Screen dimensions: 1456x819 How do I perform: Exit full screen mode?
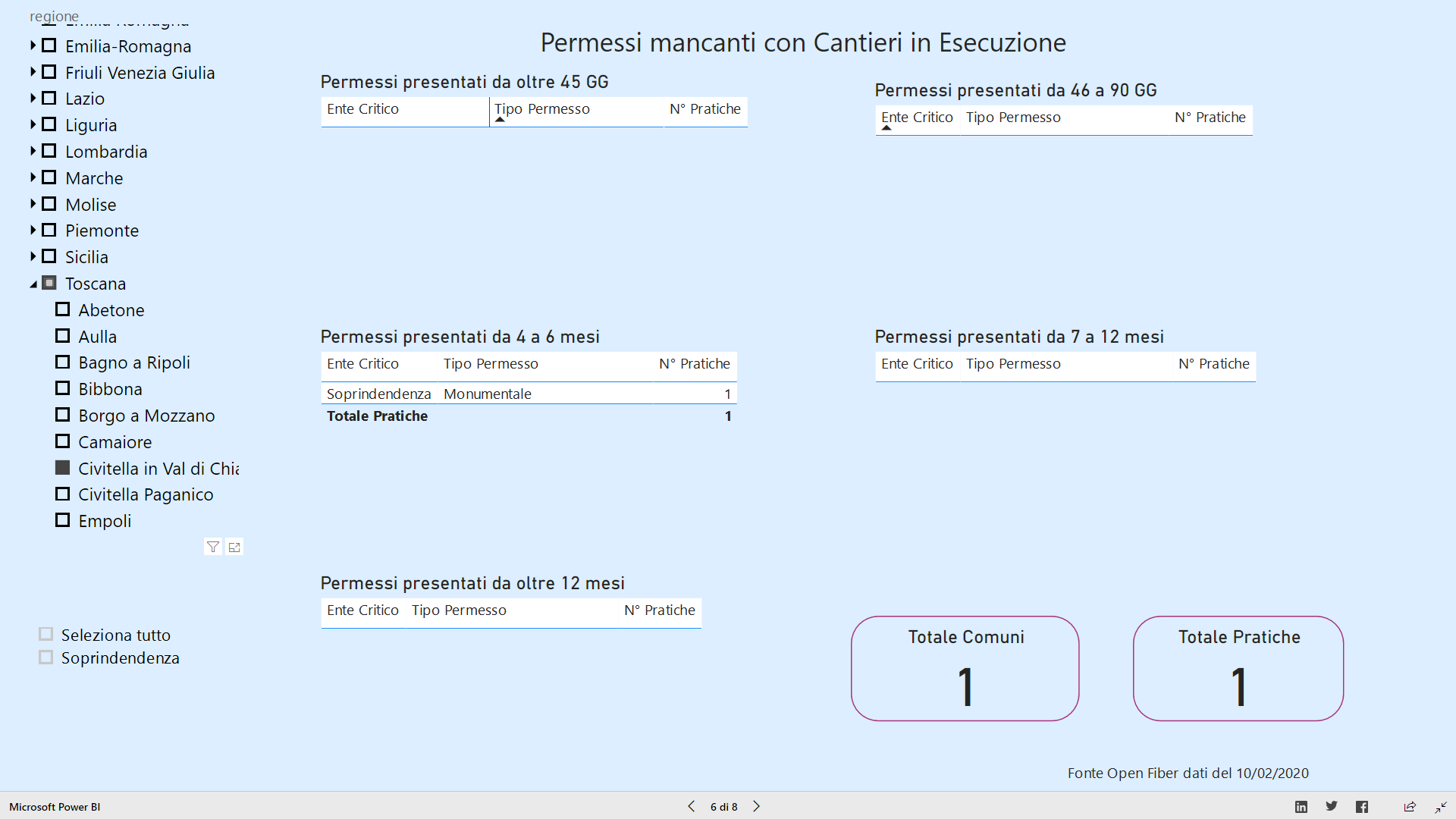point(1441,807)
